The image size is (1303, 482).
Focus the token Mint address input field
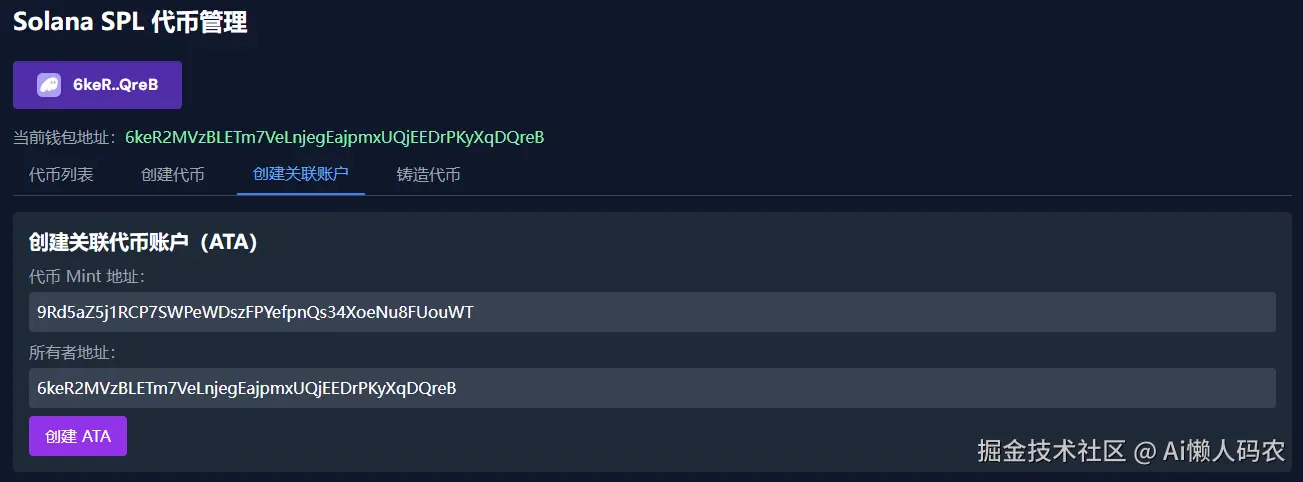(652, 312)
